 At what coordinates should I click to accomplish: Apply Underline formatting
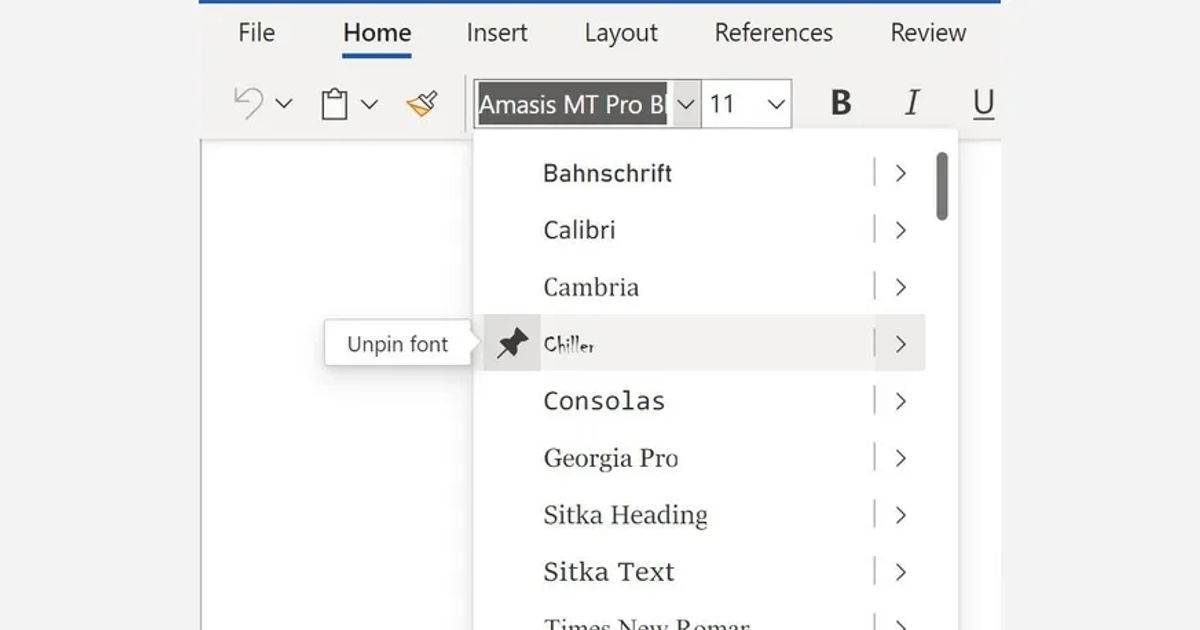coord(984,103)
